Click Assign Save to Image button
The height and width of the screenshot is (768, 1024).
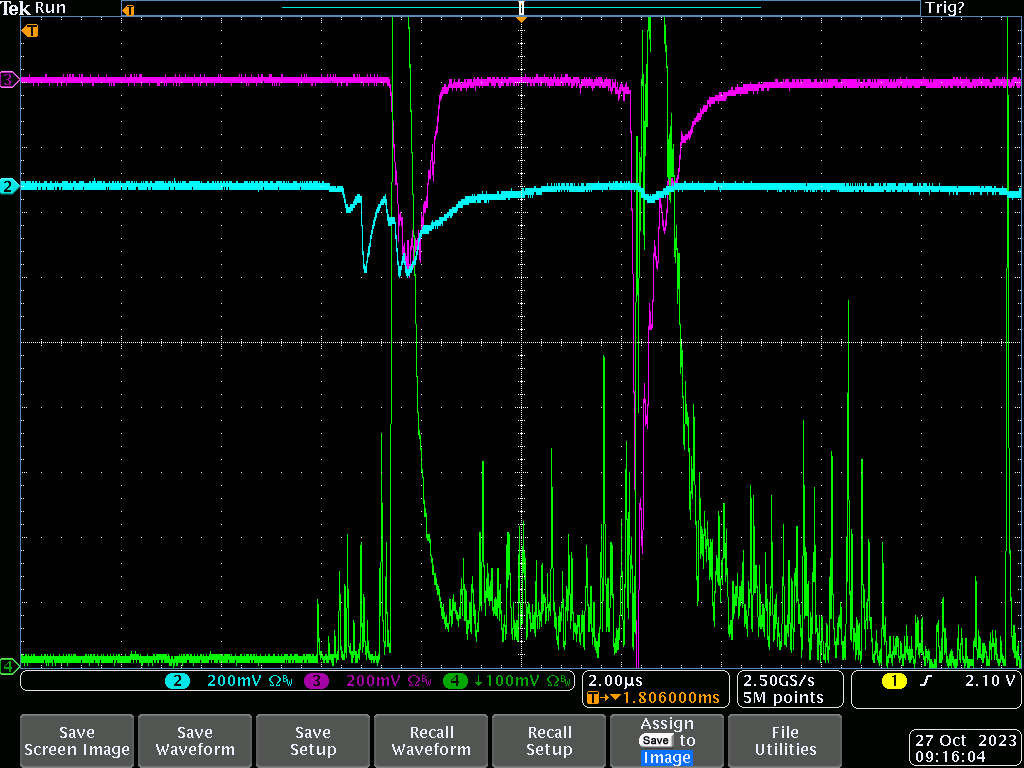667,741
